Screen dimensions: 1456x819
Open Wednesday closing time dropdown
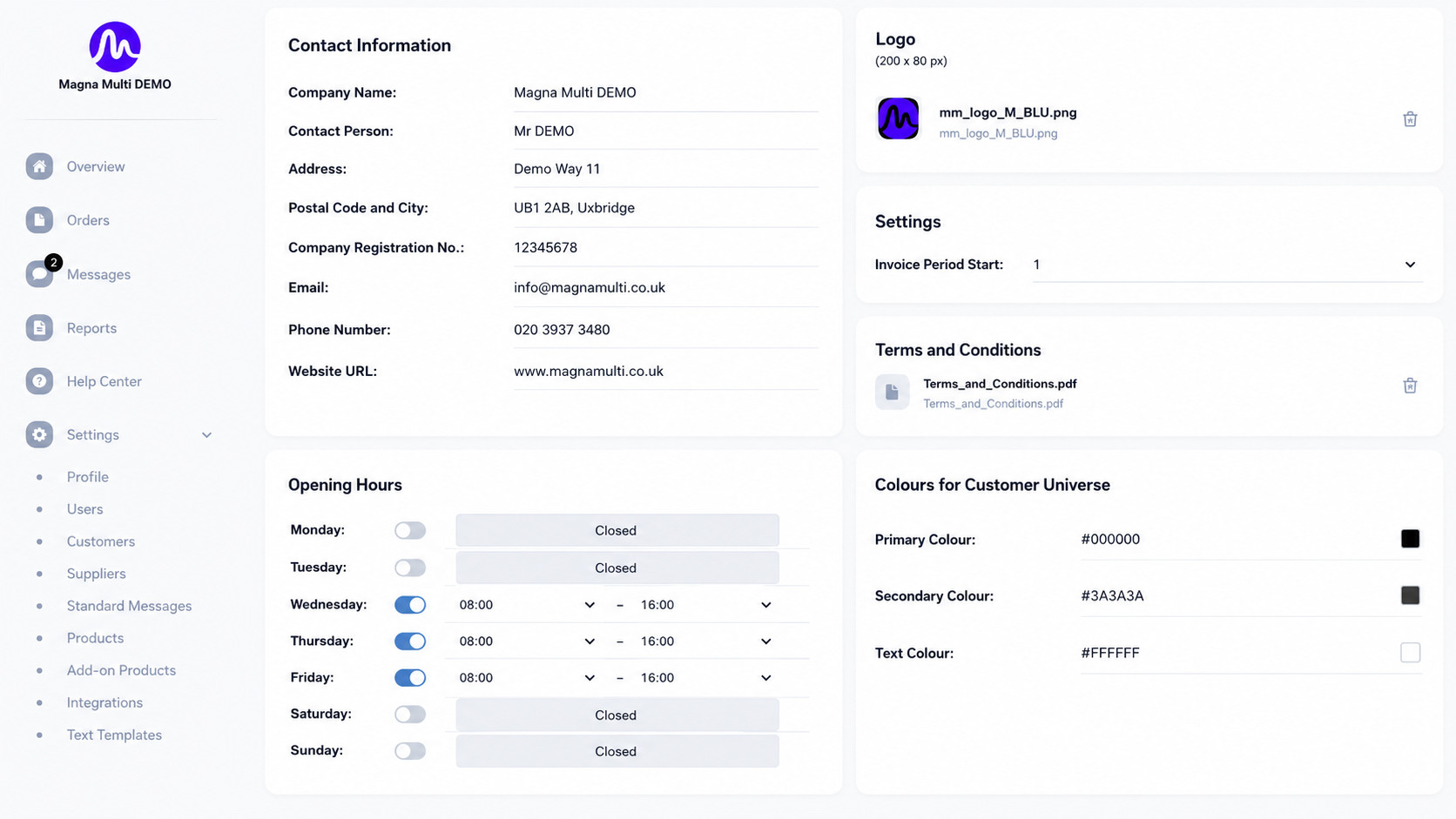coord(707,605)
